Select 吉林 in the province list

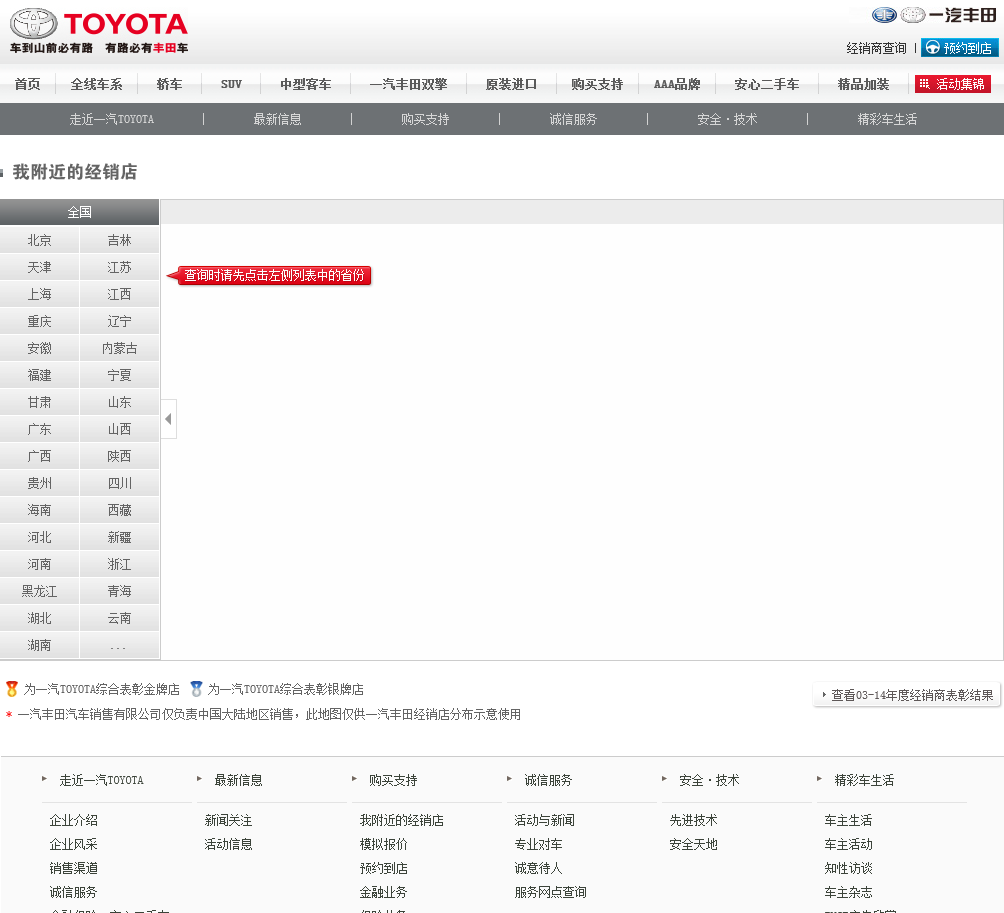click(x=119, y=240)
